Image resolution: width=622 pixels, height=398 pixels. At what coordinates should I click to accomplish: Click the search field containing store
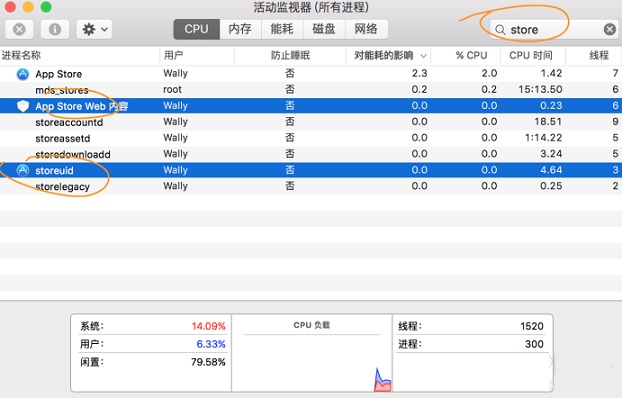click(x=554, y=29)
